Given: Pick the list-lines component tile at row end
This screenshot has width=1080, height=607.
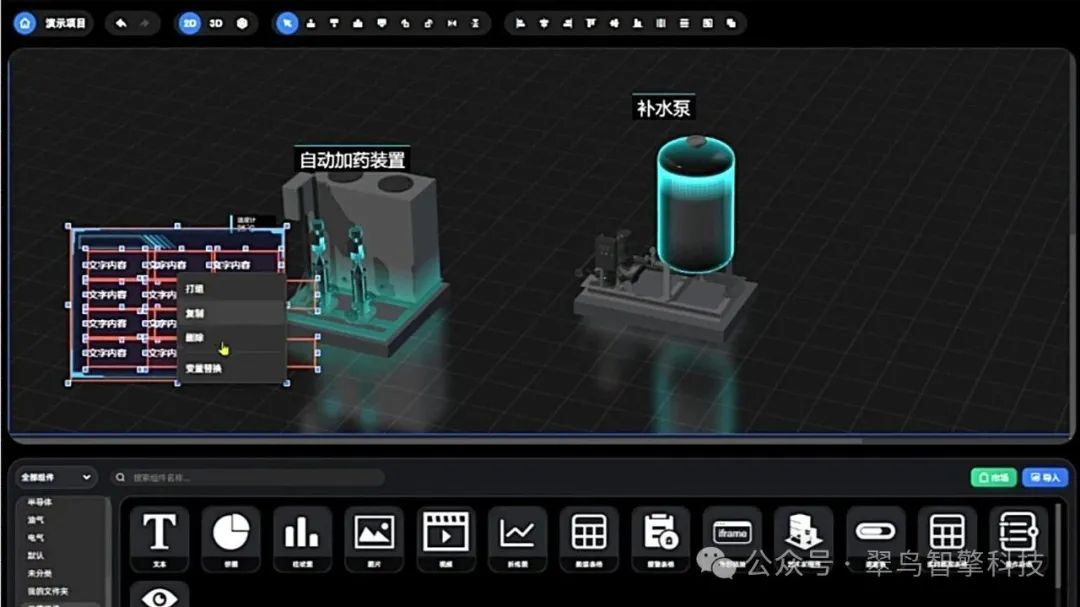Looking at the screenshot, I should pos(1019,539).
